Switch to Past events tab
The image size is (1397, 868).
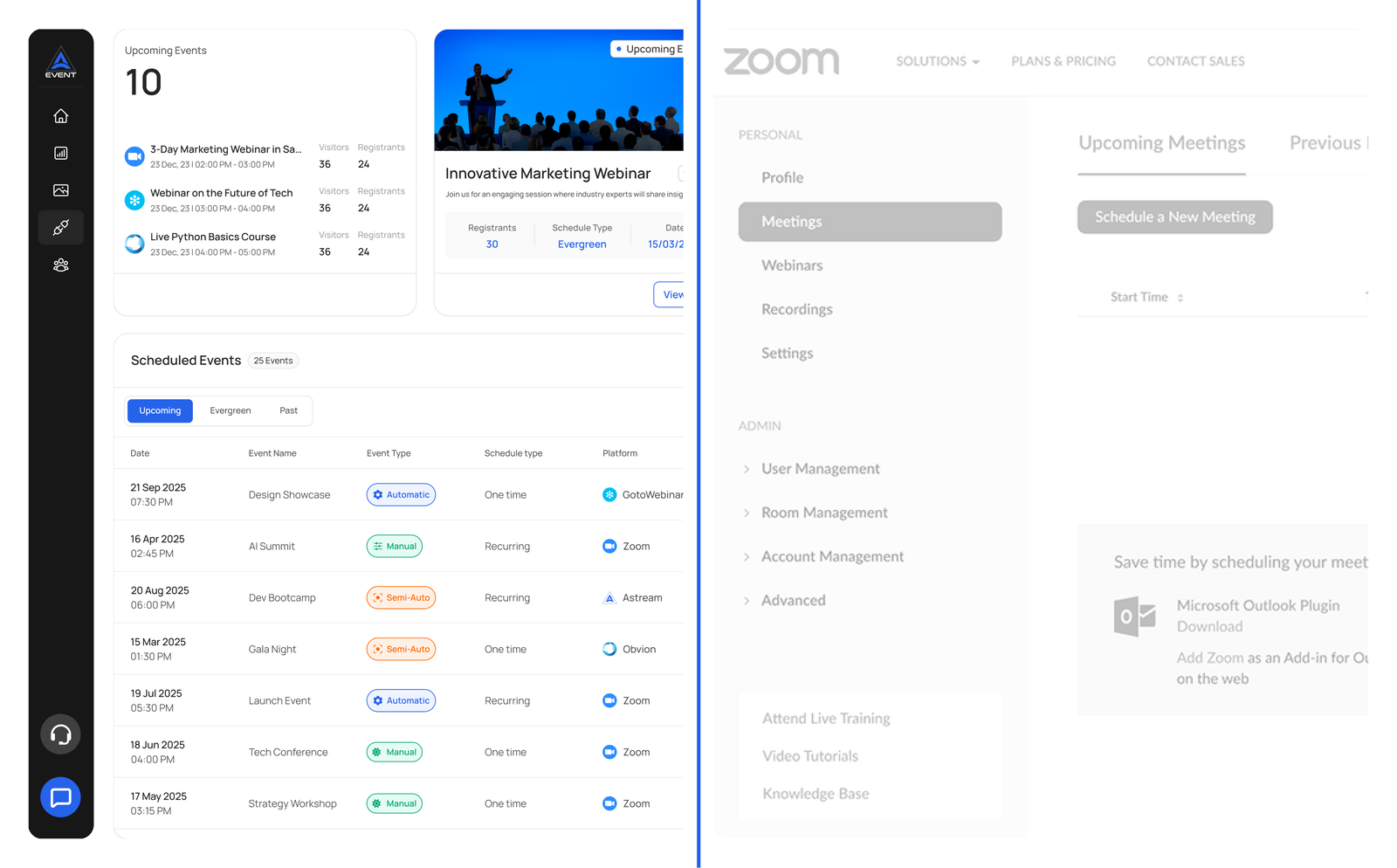(x=288, y=410)
